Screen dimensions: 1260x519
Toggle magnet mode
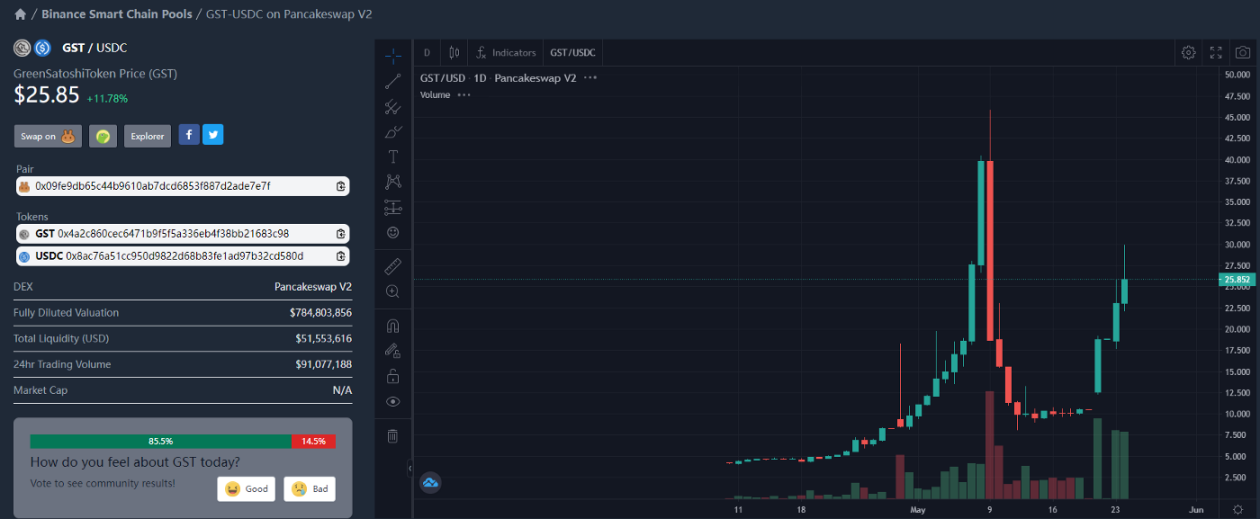point(393,325)
